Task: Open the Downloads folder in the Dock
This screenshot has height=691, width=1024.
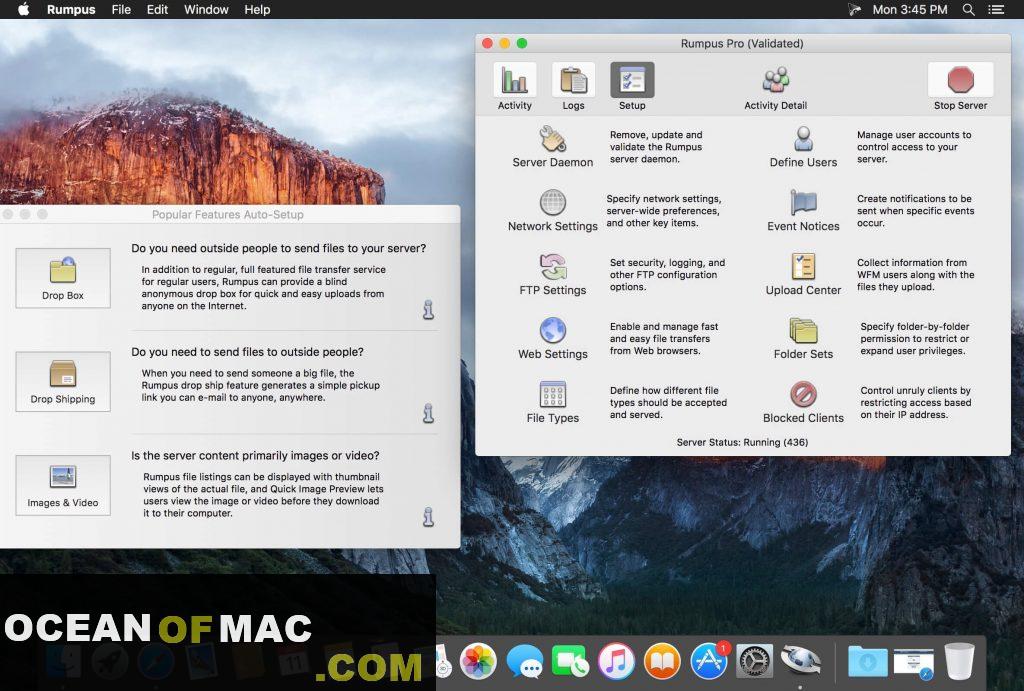Action: (867, 661)
